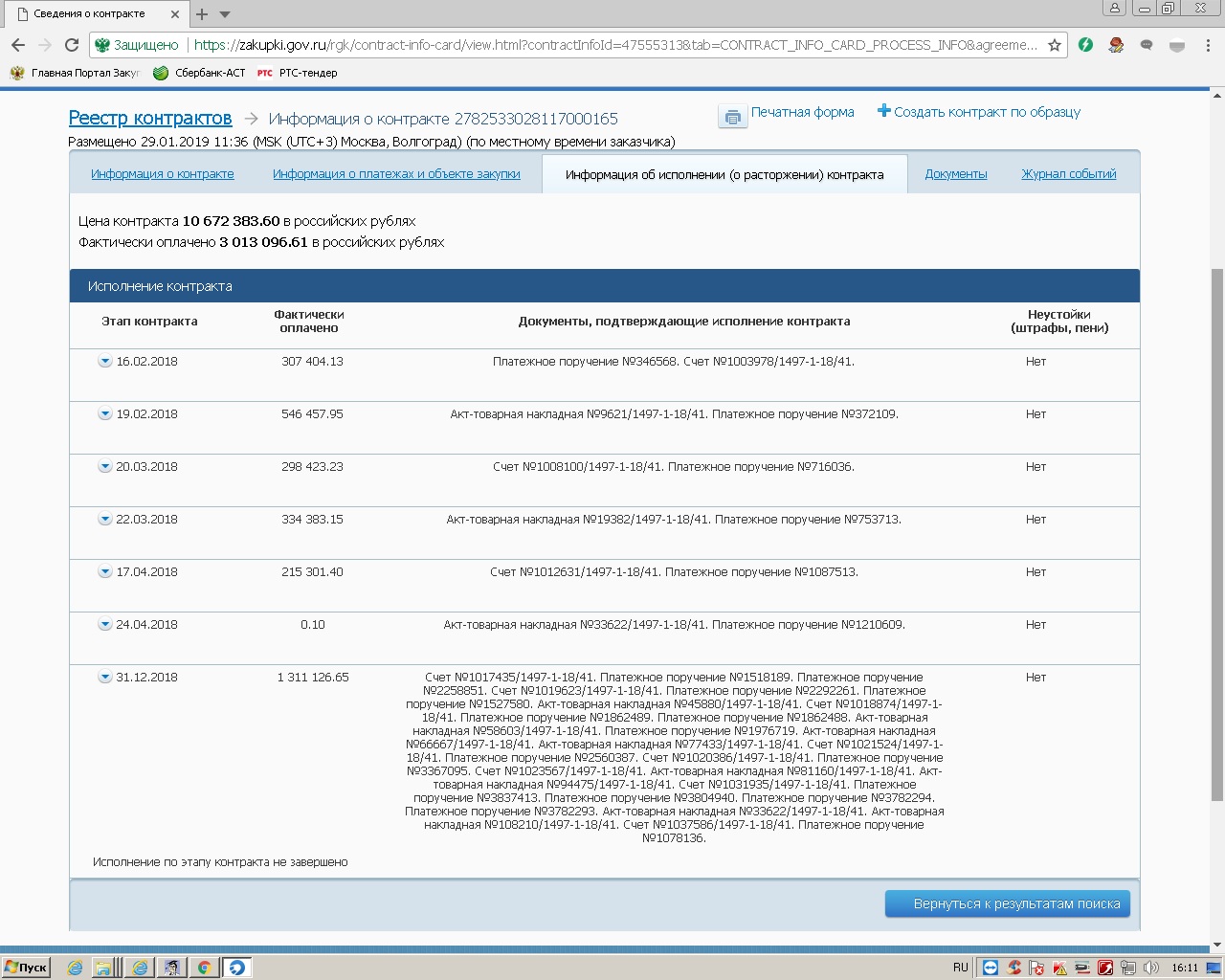
Task: Expand the 24.04.2018 contract stage
Action: 104,625
